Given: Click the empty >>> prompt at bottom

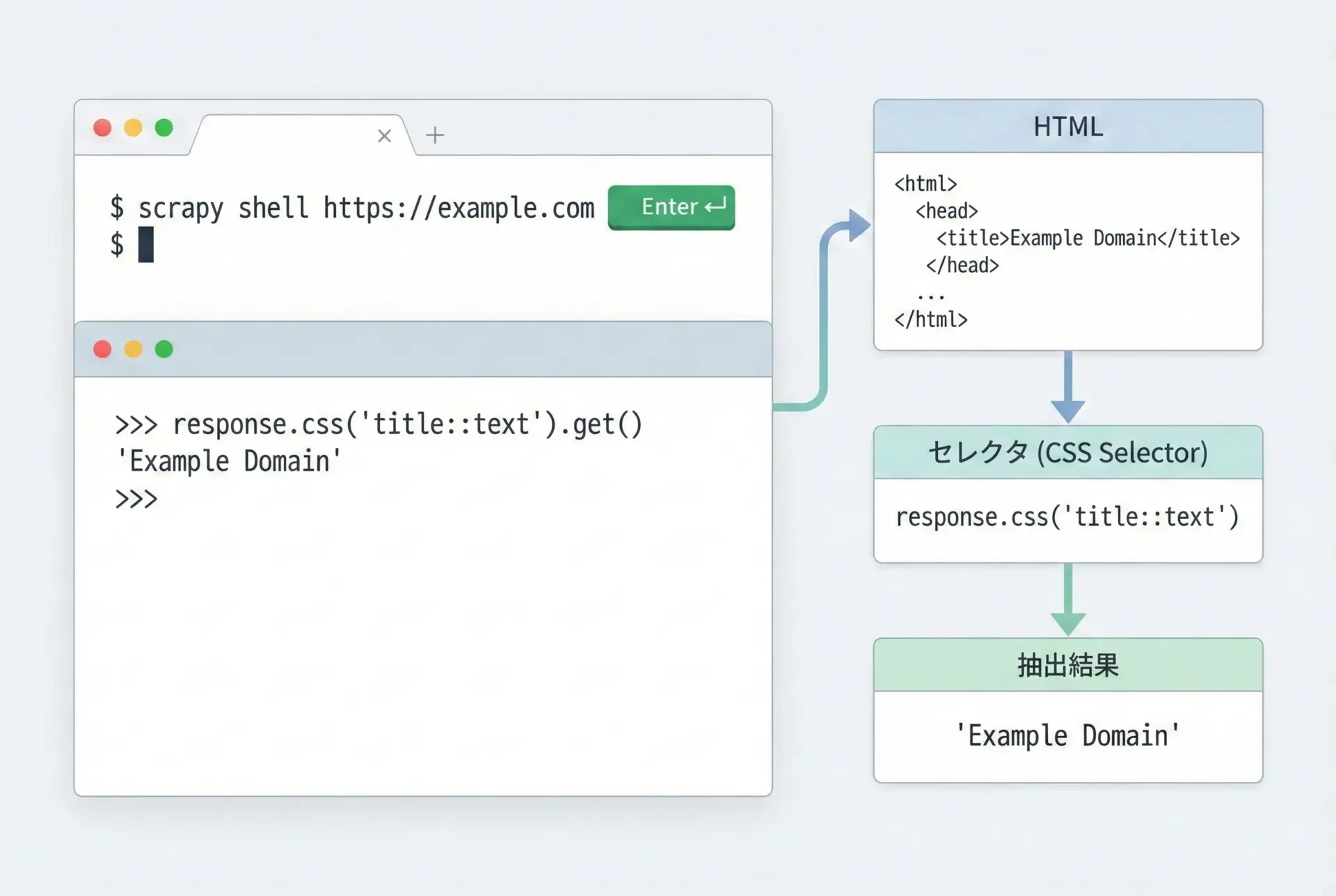Looking at the screenshot, I should pyautogui.click(x=136, y=499).
